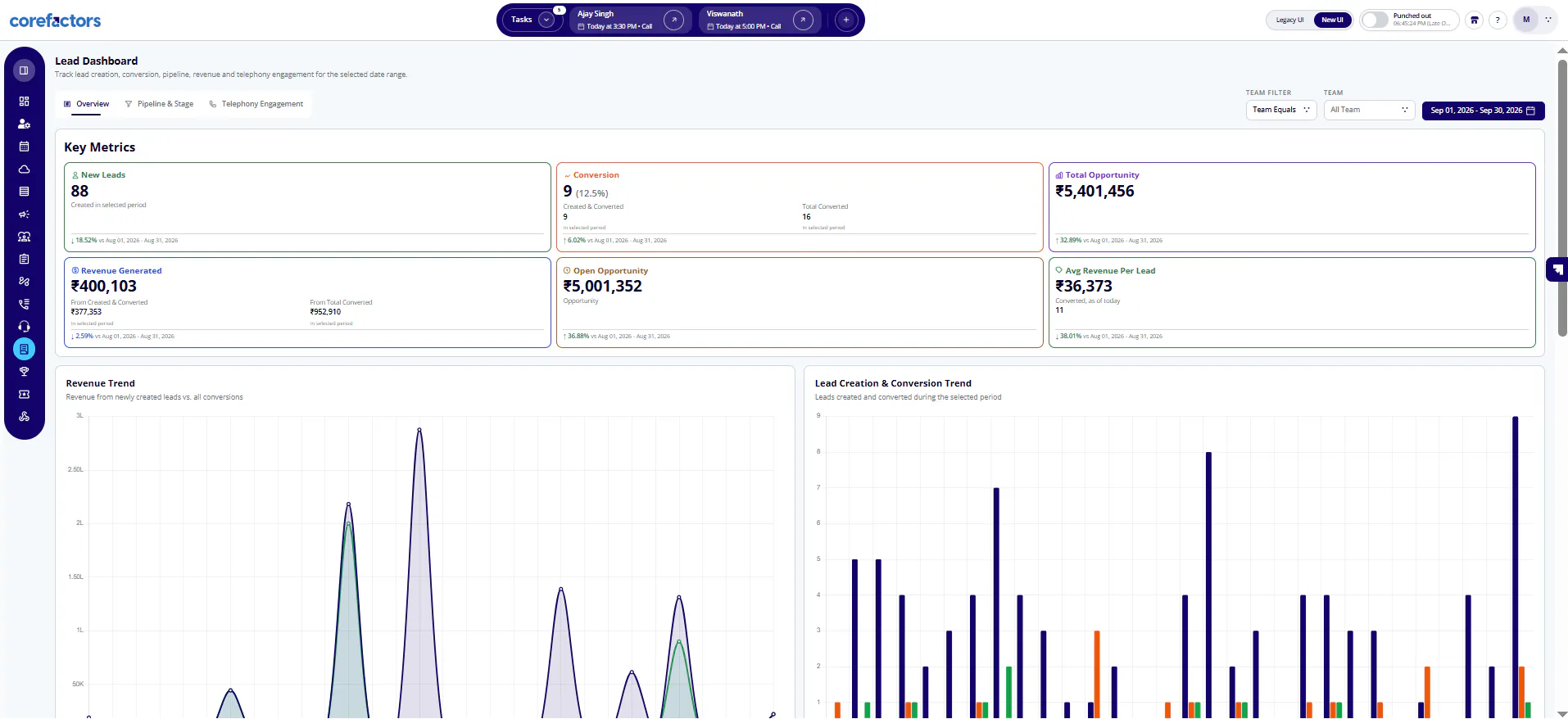Viewport: 1568px width, 719px height.
Task: Click the Total Opportunity ₹5,401,456 value
Action: coord(1094,192)
